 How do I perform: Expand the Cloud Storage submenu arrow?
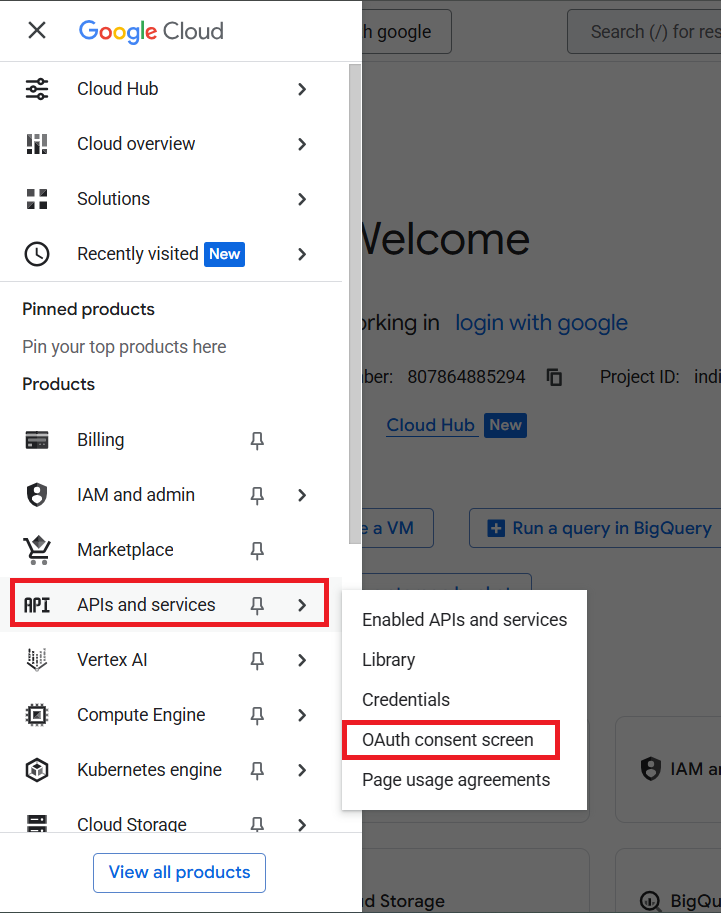tap(302, 824)
